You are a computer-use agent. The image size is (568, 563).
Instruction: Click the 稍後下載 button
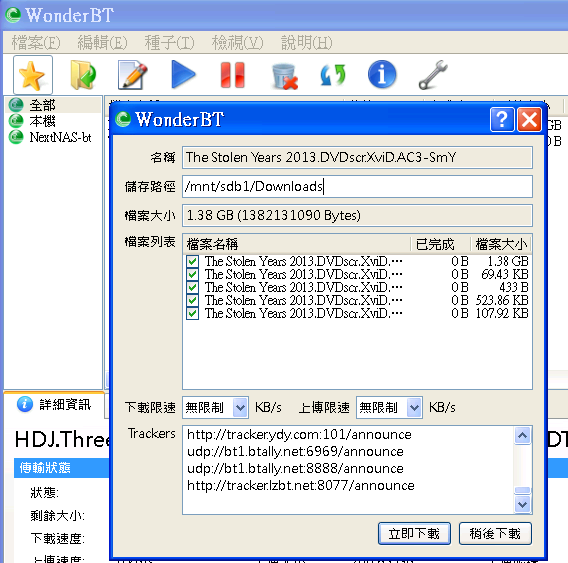tap(495, 533)
